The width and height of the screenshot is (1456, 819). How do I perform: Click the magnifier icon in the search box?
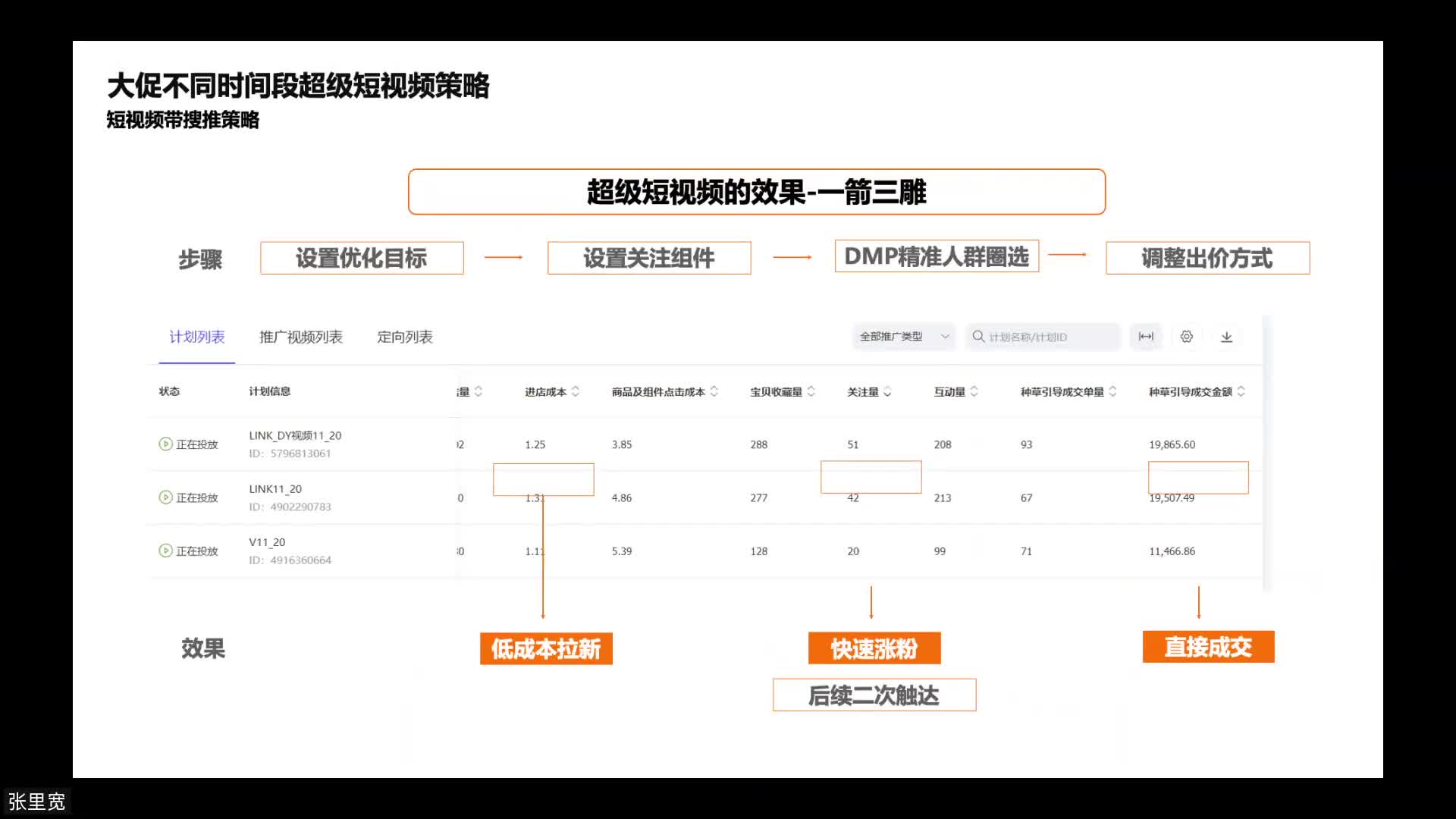979,337
